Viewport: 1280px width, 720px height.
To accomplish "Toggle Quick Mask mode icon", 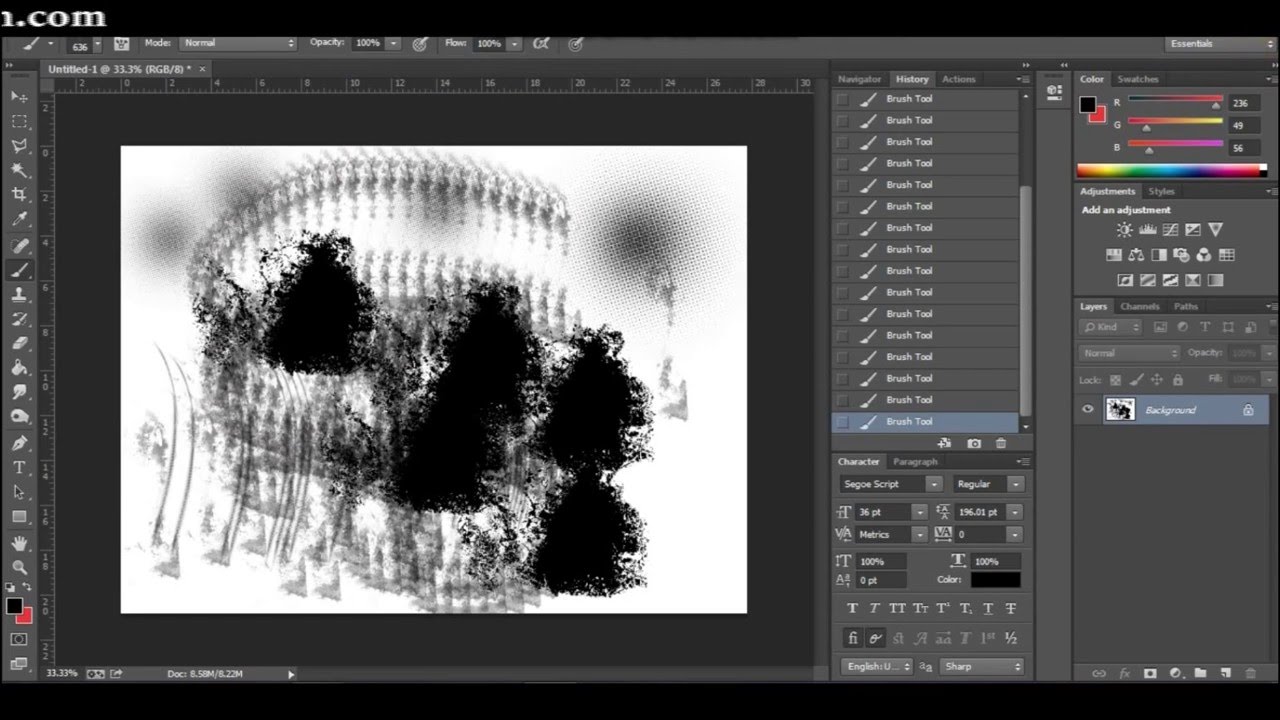I will point(19,639).
